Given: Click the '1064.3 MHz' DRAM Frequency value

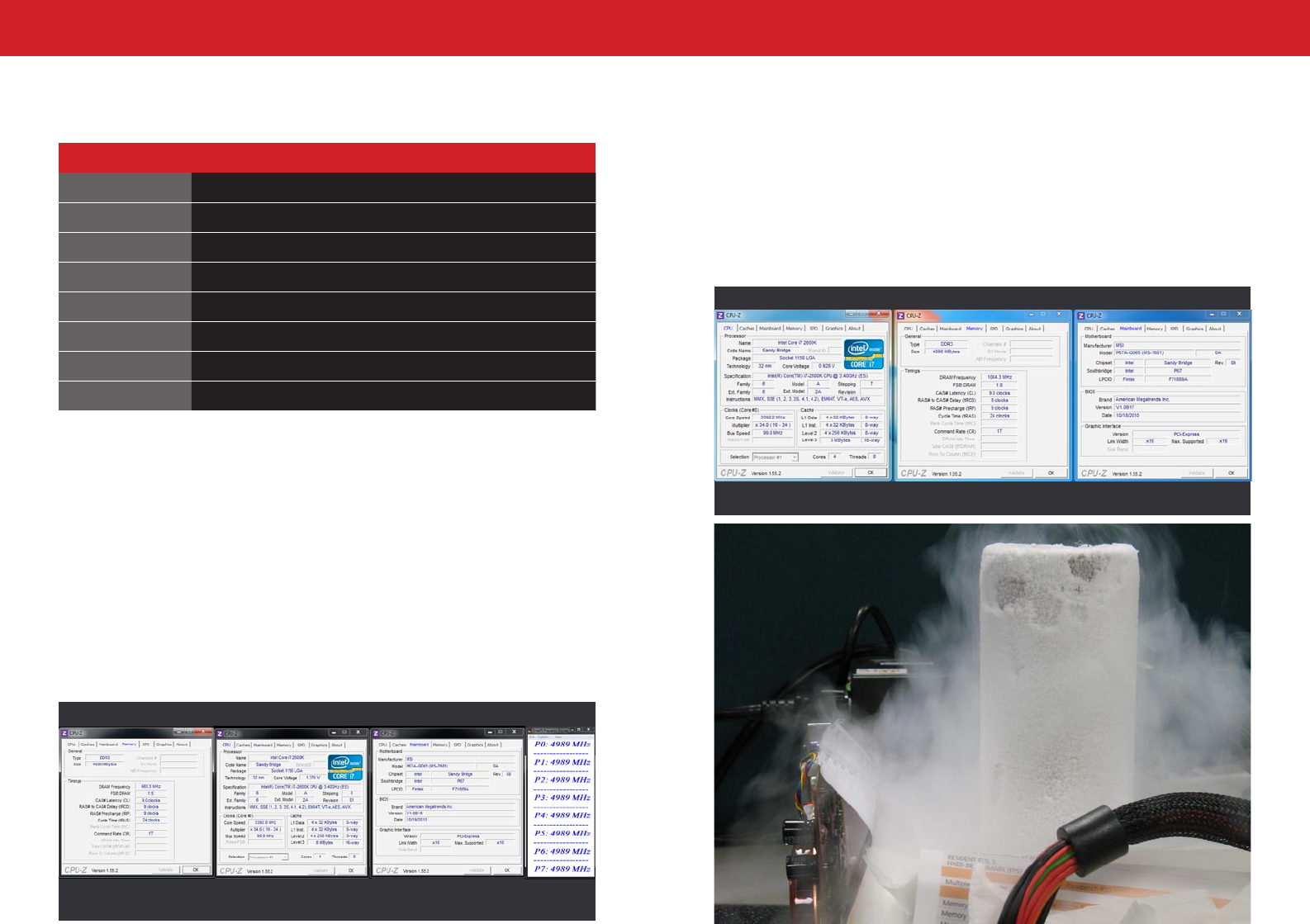Looking at the screenshot, I should tap(999, 377).
